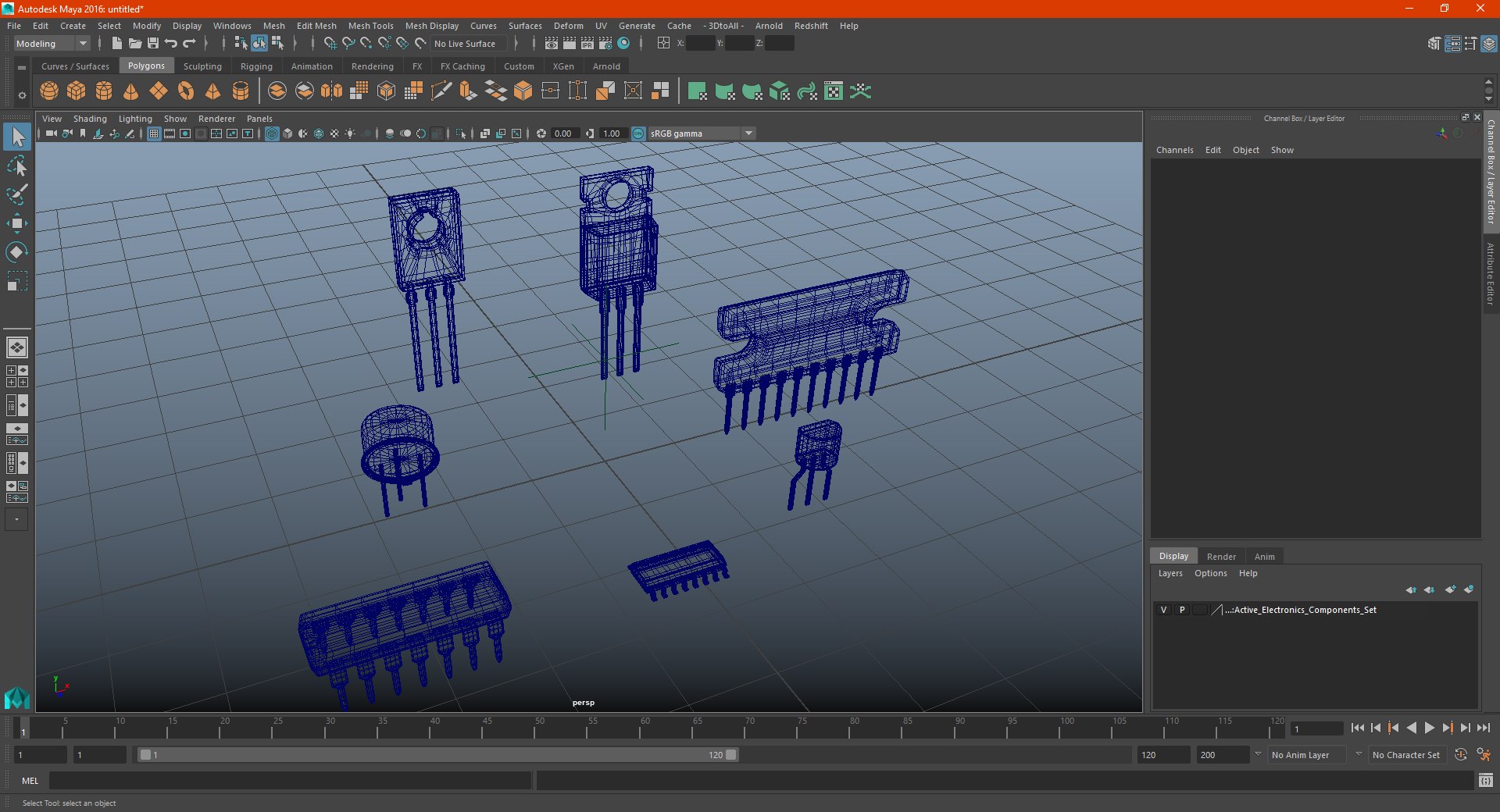Create new empty display layer
Viewport: 1500px width, 812px height.
[x=1451, y=589]
